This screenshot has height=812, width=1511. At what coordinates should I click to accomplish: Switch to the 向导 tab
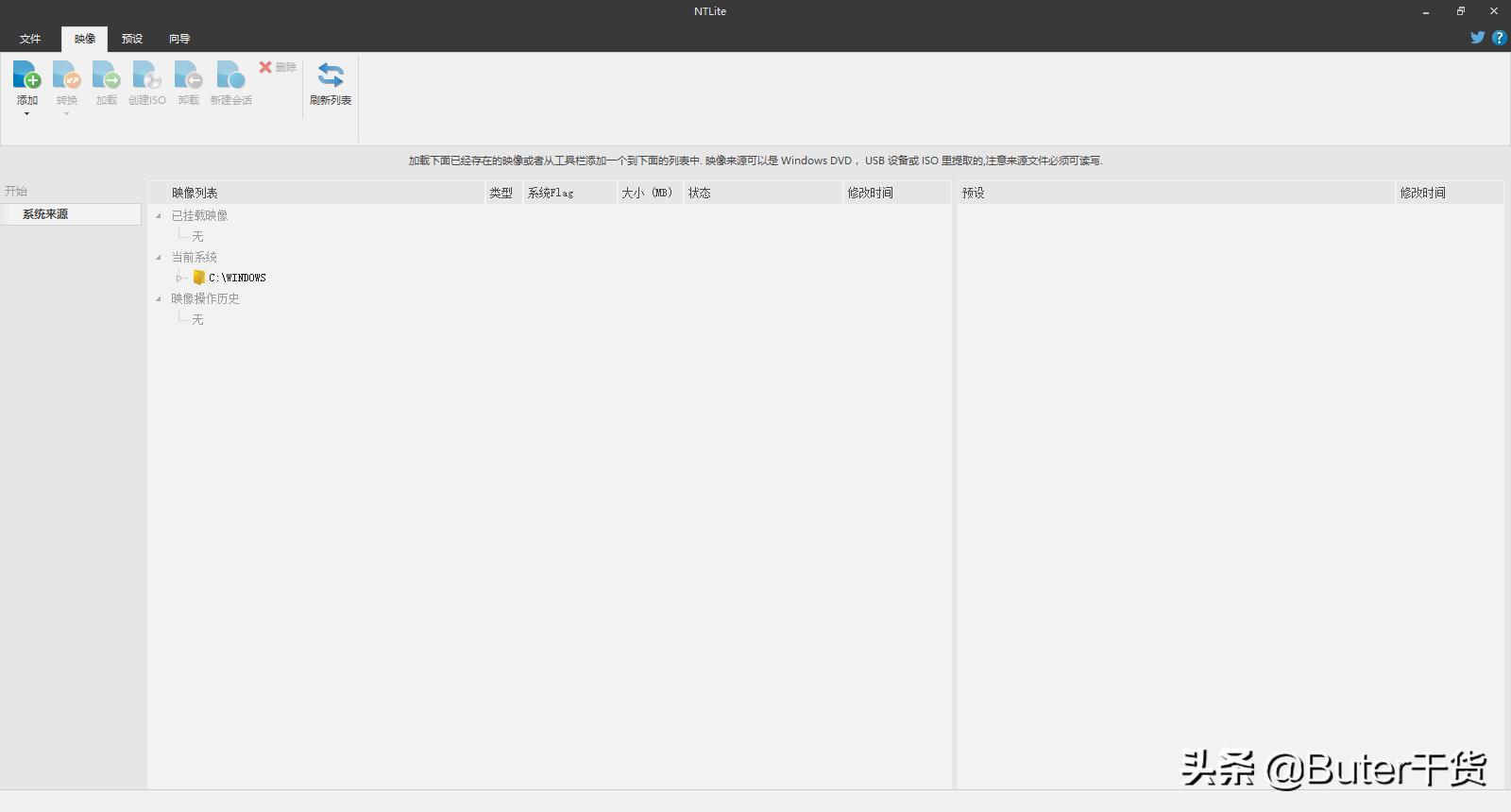coord(179,39)
